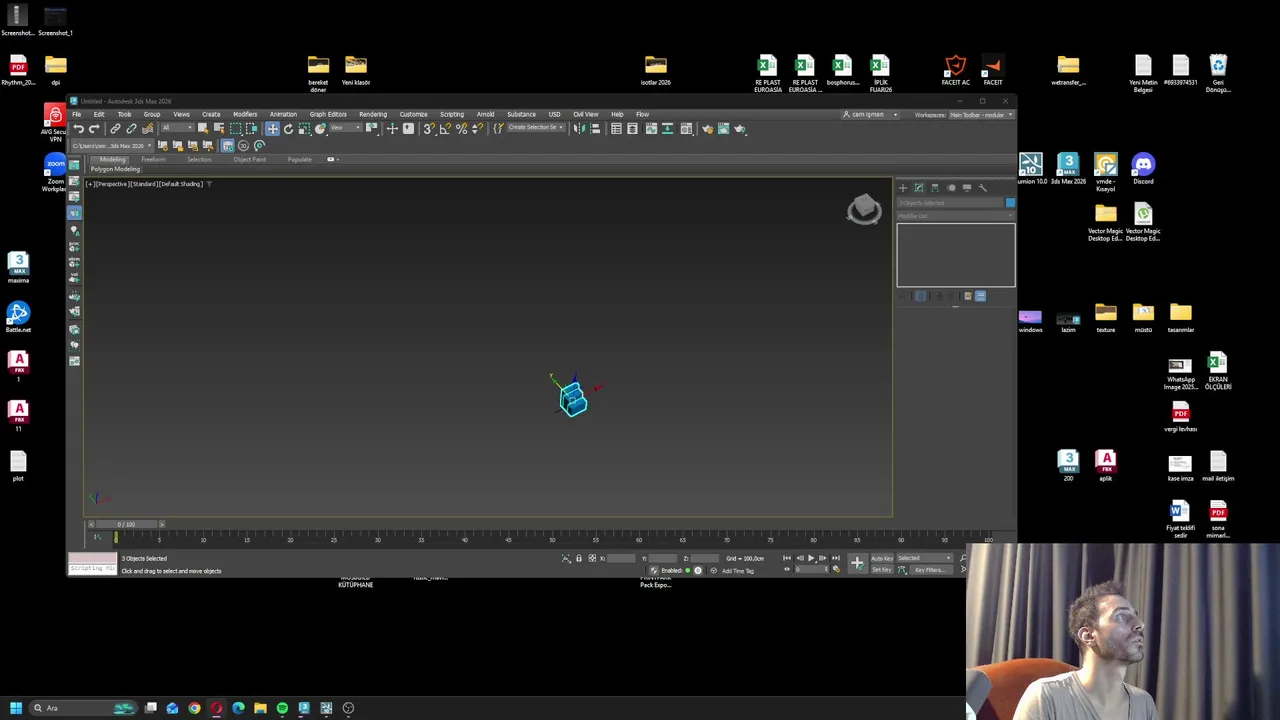Toggle the 3D Snaps button

click(428, 128)
